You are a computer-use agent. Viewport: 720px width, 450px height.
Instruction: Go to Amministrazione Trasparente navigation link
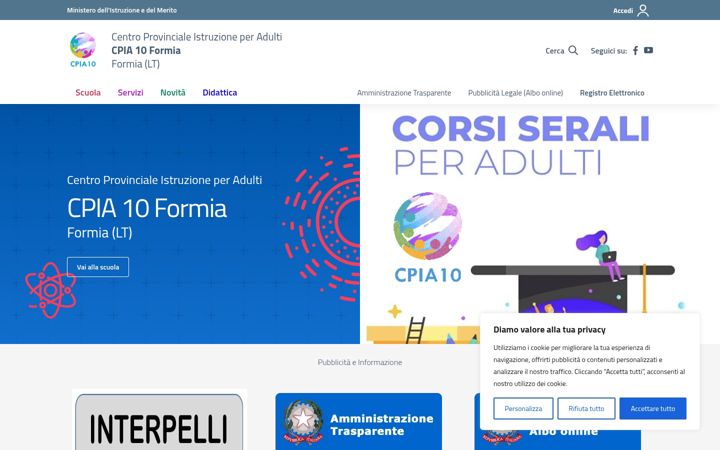click(x=404, y=93)
